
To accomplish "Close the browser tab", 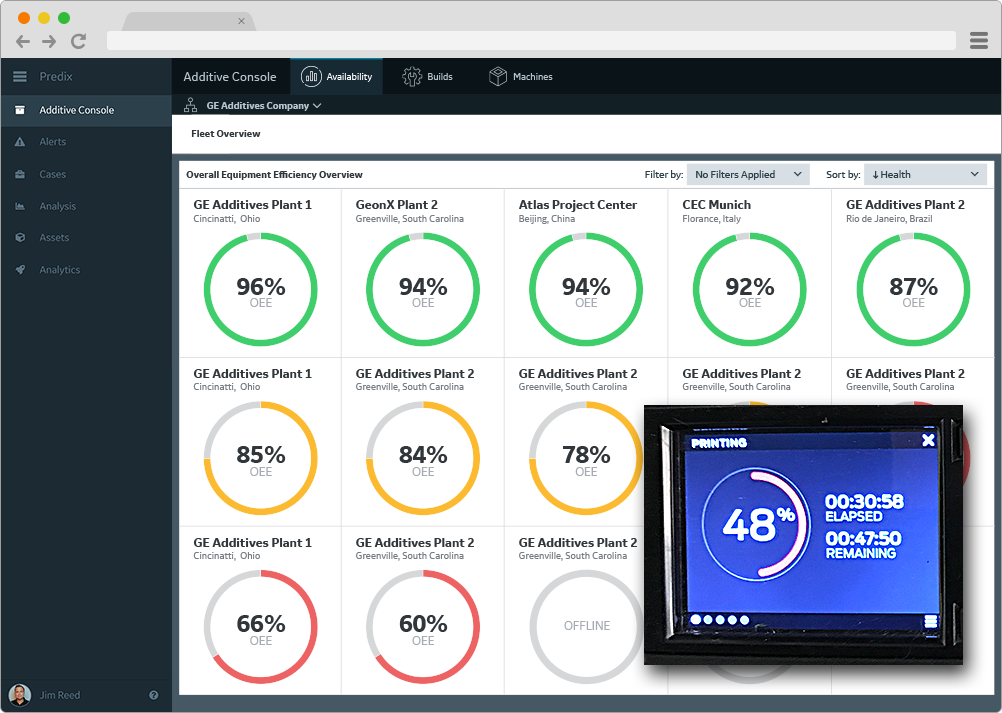I will pos(242,21).
